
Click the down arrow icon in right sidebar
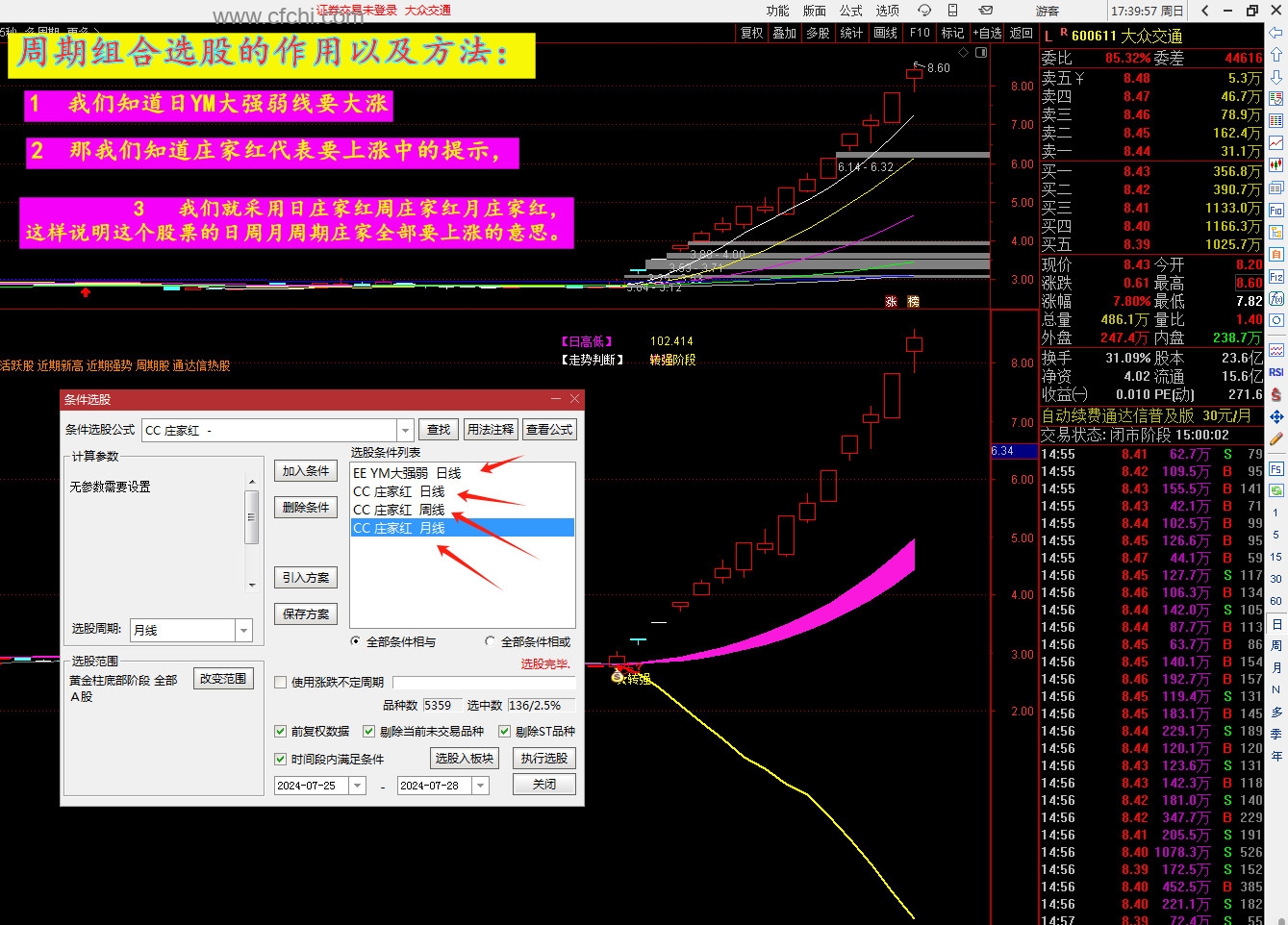[1276, 77]
